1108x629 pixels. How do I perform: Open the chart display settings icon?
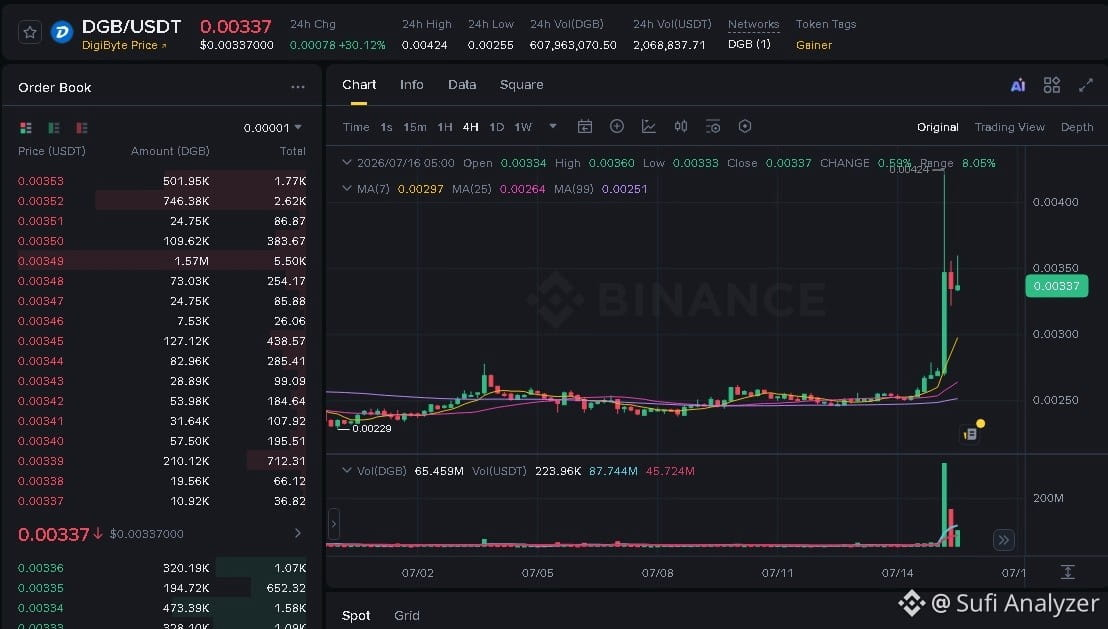(713, 127)
